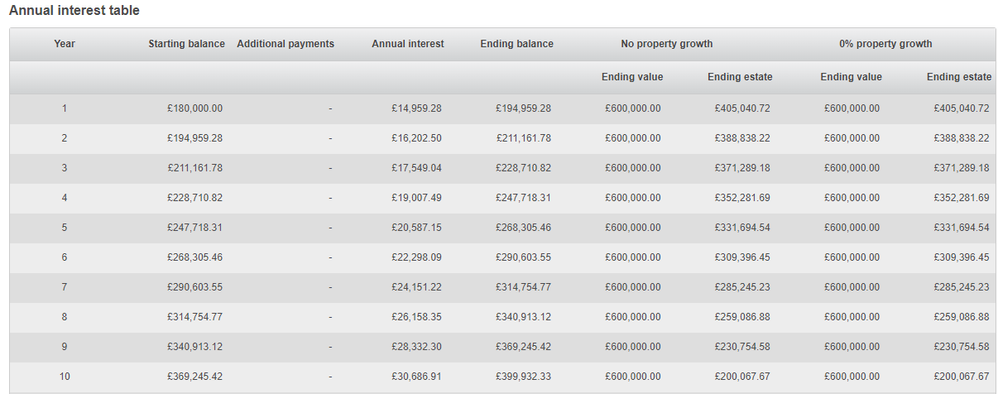This screenshot has height=394, width=998.
Task: Select year 5 ending balance £268,305.46
Action: tap(523, 227)
